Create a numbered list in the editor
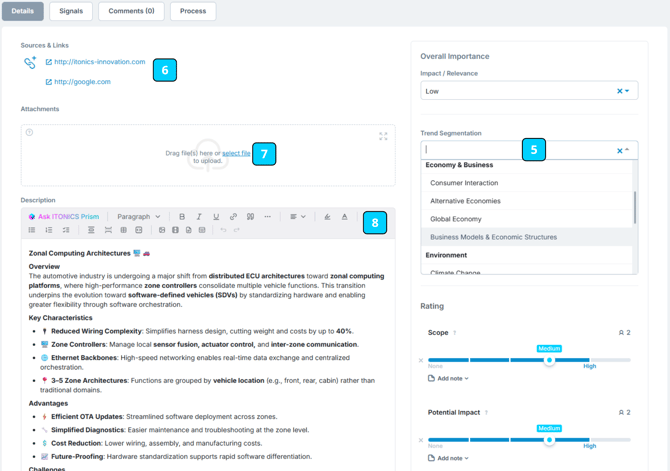Viewport: 670px width, 471px height. 49,230
